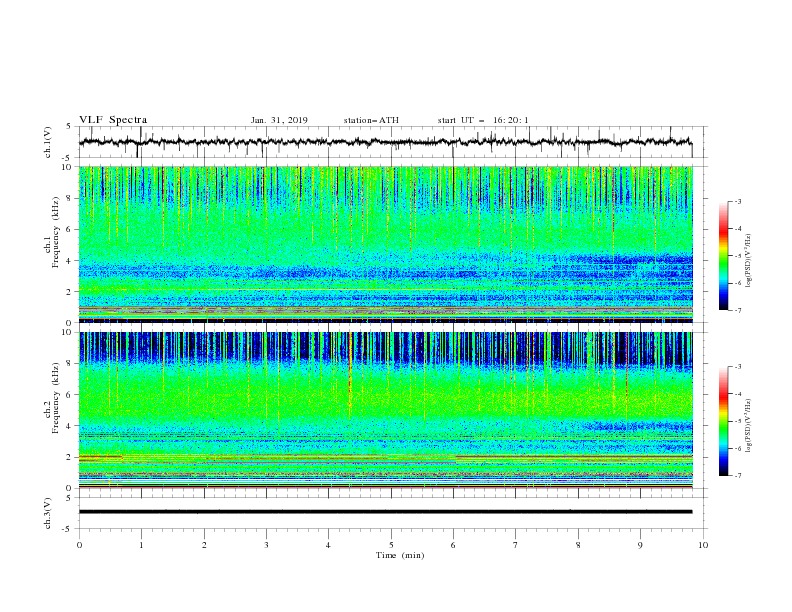Click the "-3" tick on upper color bar
The width and height of the screenshot is (792, 612).
pyautogui.click(x=738, y=201)
